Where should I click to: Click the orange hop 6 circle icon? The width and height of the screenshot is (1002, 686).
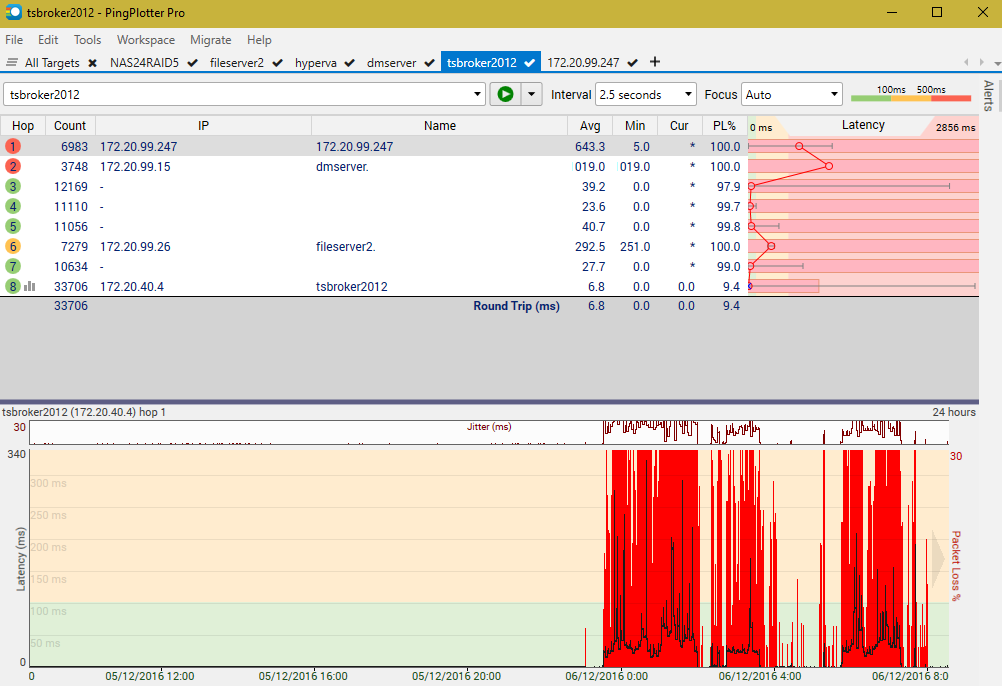tap(13, 246)
